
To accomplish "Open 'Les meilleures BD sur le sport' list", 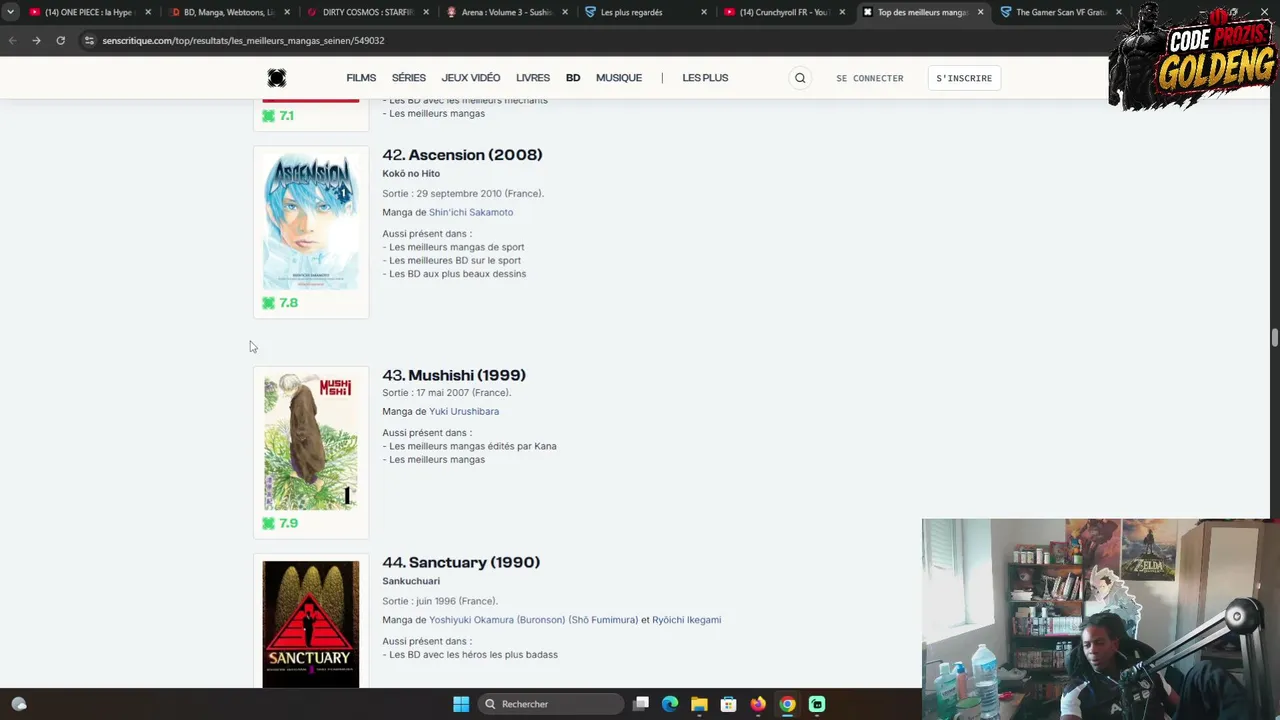I will [455, 260].
